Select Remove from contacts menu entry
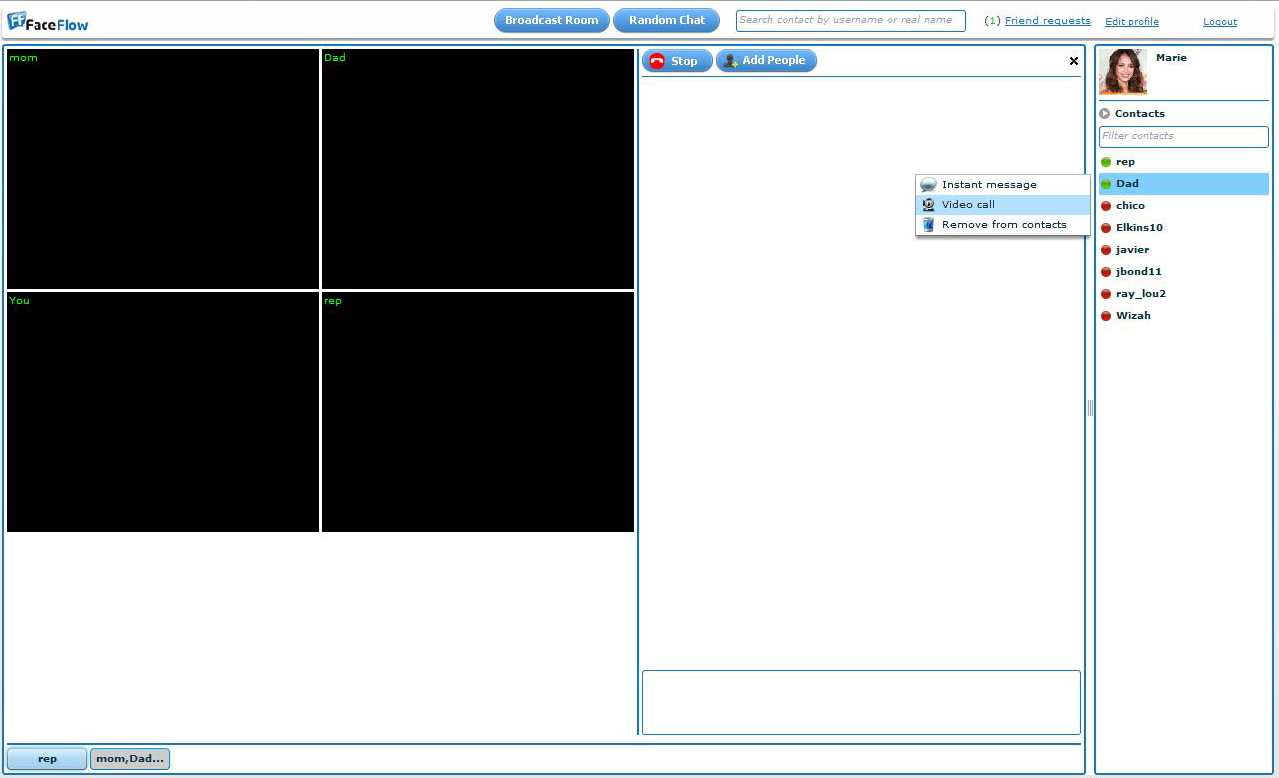The height and width of the screenshot is (778, 1279). point(1002,224)
